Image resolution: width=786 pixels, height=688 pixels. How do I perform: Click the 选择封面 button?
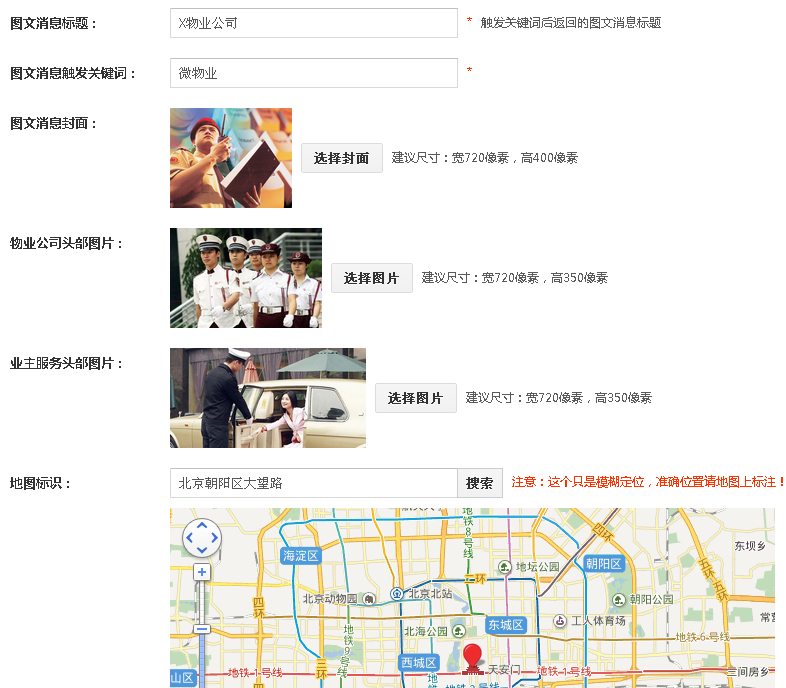click(x=341, y=158)
